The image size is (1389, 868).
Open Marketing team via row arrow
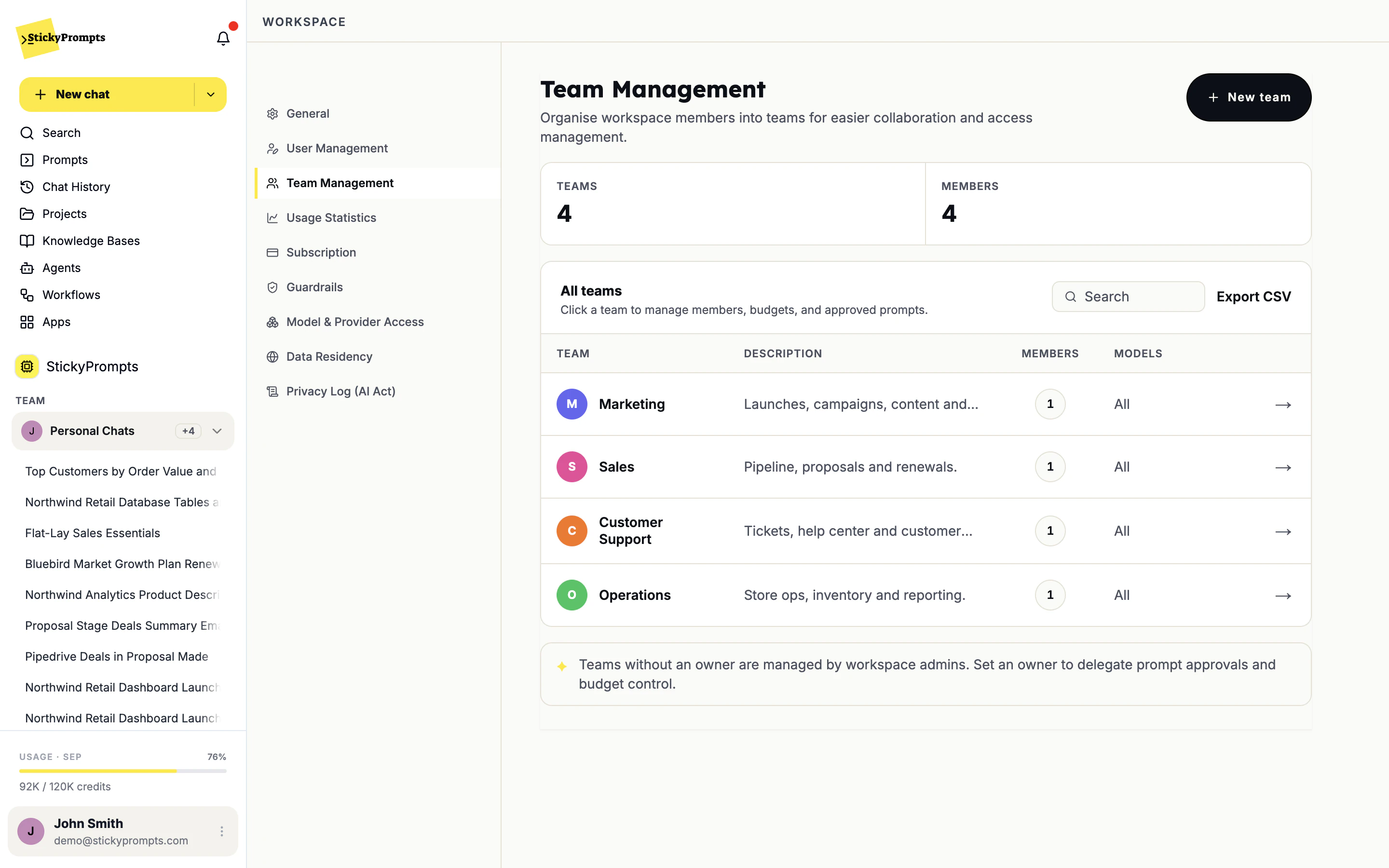[x=1283, y=405]
